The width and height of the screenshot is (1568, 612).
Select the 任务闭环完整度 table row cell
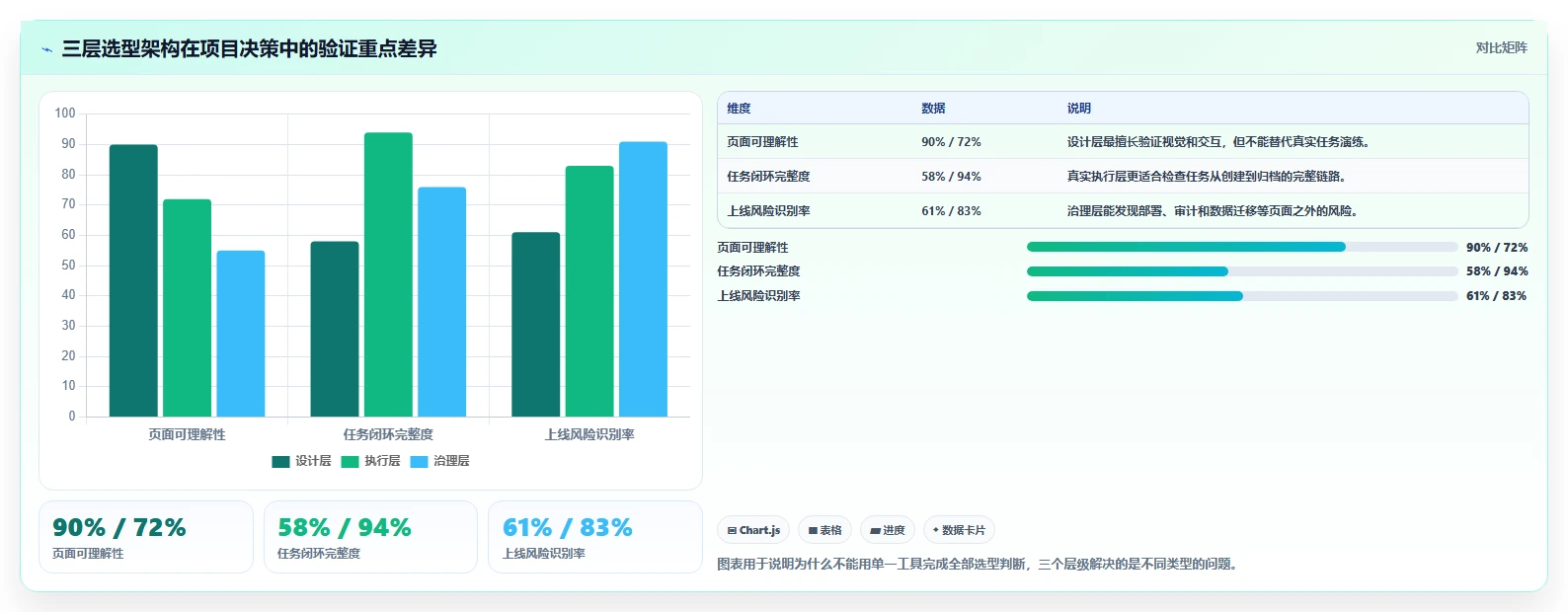click(x=768, y=177)
